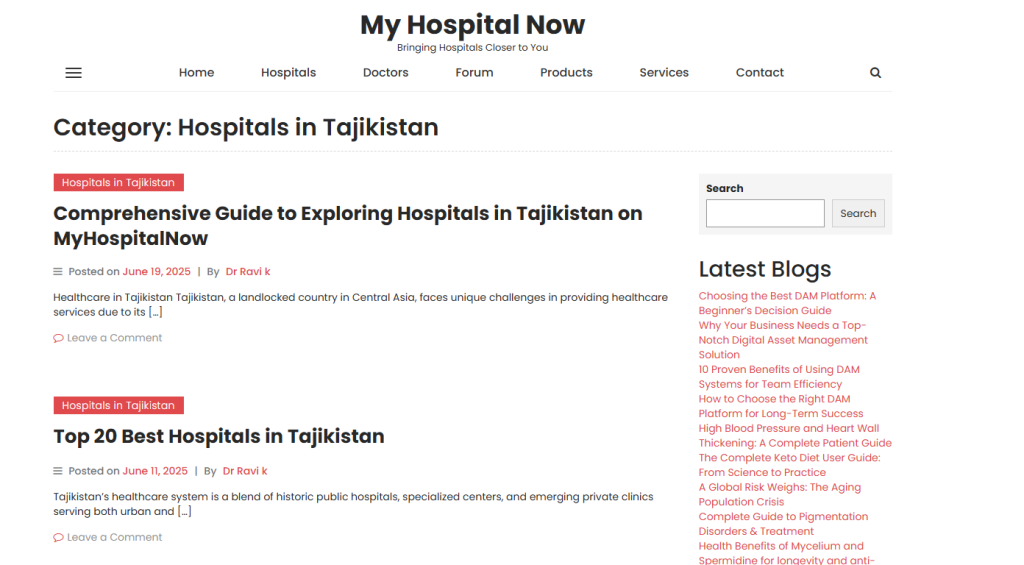The height and width of the screenshot is (565, 1024).
Task: Open Complete Guide to Pigmentation Disorders blog
Action: point(783,524)
